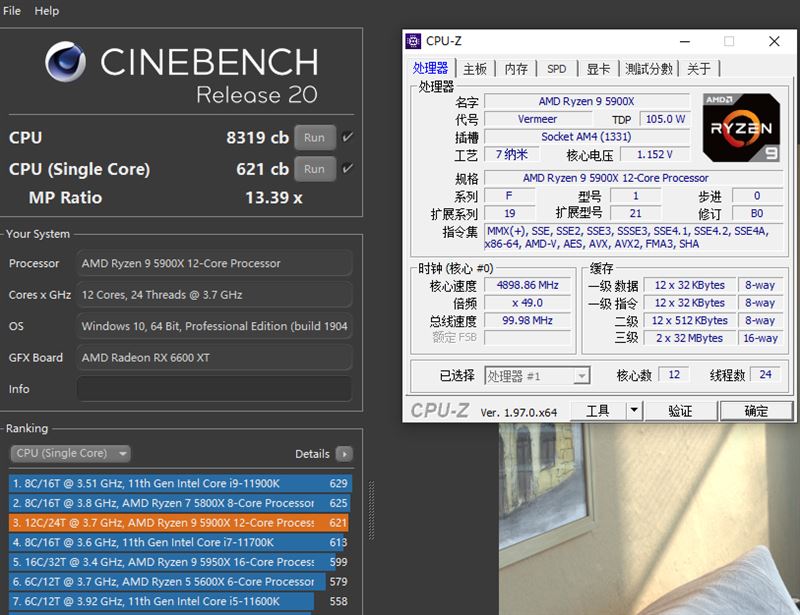Click the 确定 button in CPU-Z
The image size is (800, 615).
click(756, 411)
